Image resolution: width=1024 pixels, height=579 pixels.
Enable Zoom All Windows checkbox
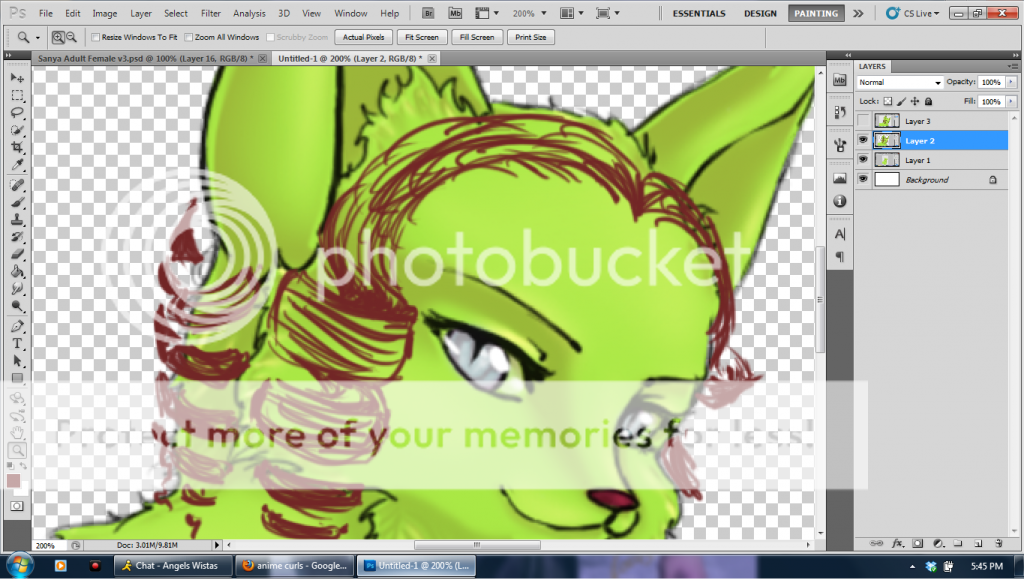(189, 37)
